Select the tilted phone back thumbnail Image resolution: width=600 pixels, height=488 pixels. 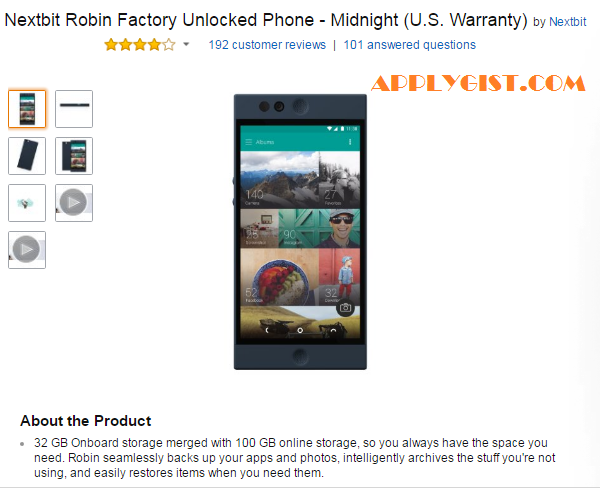click(27, 156)
